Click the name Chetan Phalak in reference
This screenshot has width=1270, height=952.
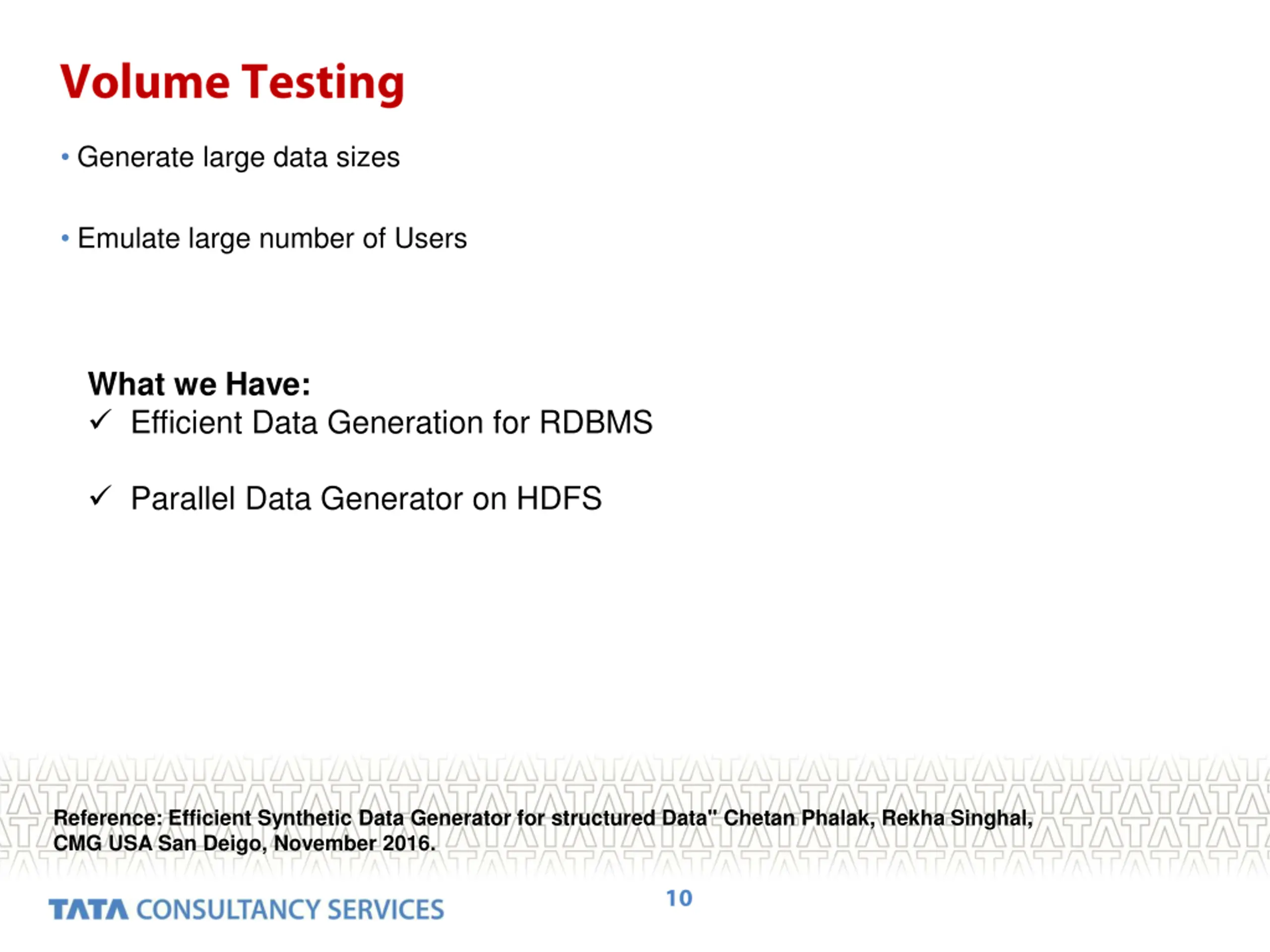[x=799, y=818]
